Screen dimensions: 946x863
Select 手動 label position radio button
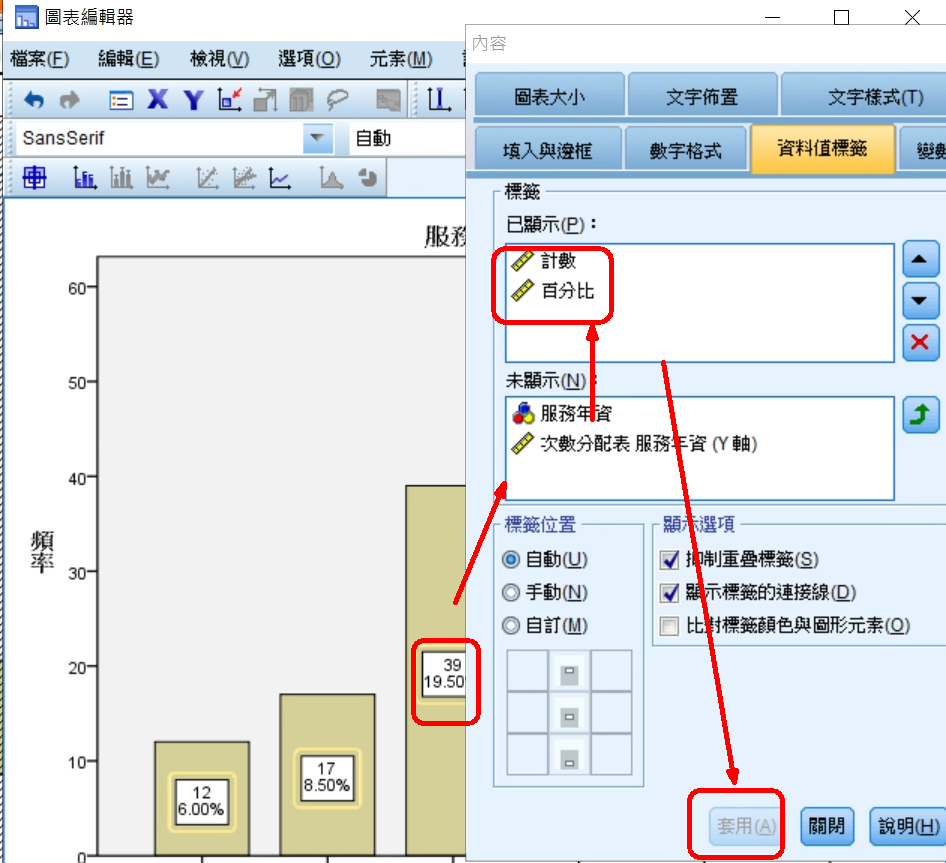(512, 593)
